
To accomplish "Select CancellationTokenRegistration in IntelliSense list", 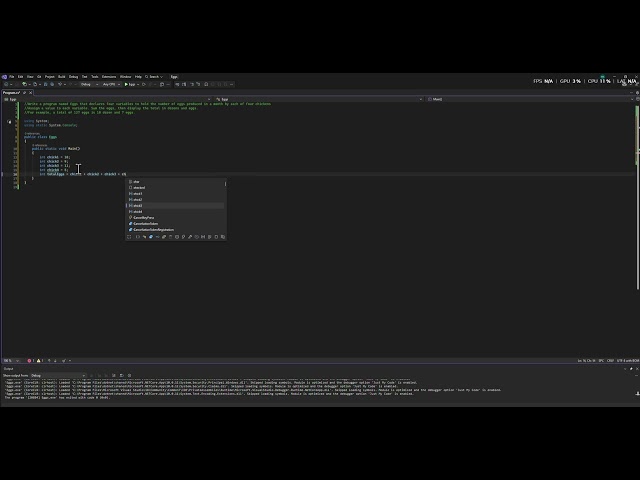I will [176, 230].
